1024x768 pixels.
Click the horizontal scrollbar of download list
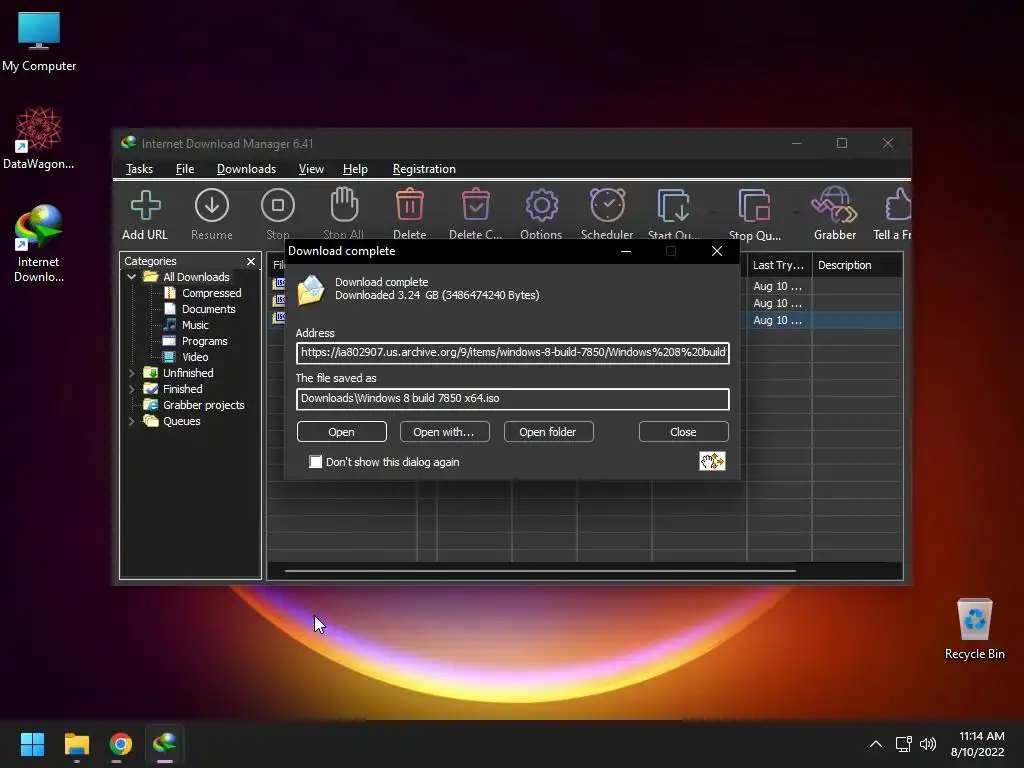coord(540,571)
